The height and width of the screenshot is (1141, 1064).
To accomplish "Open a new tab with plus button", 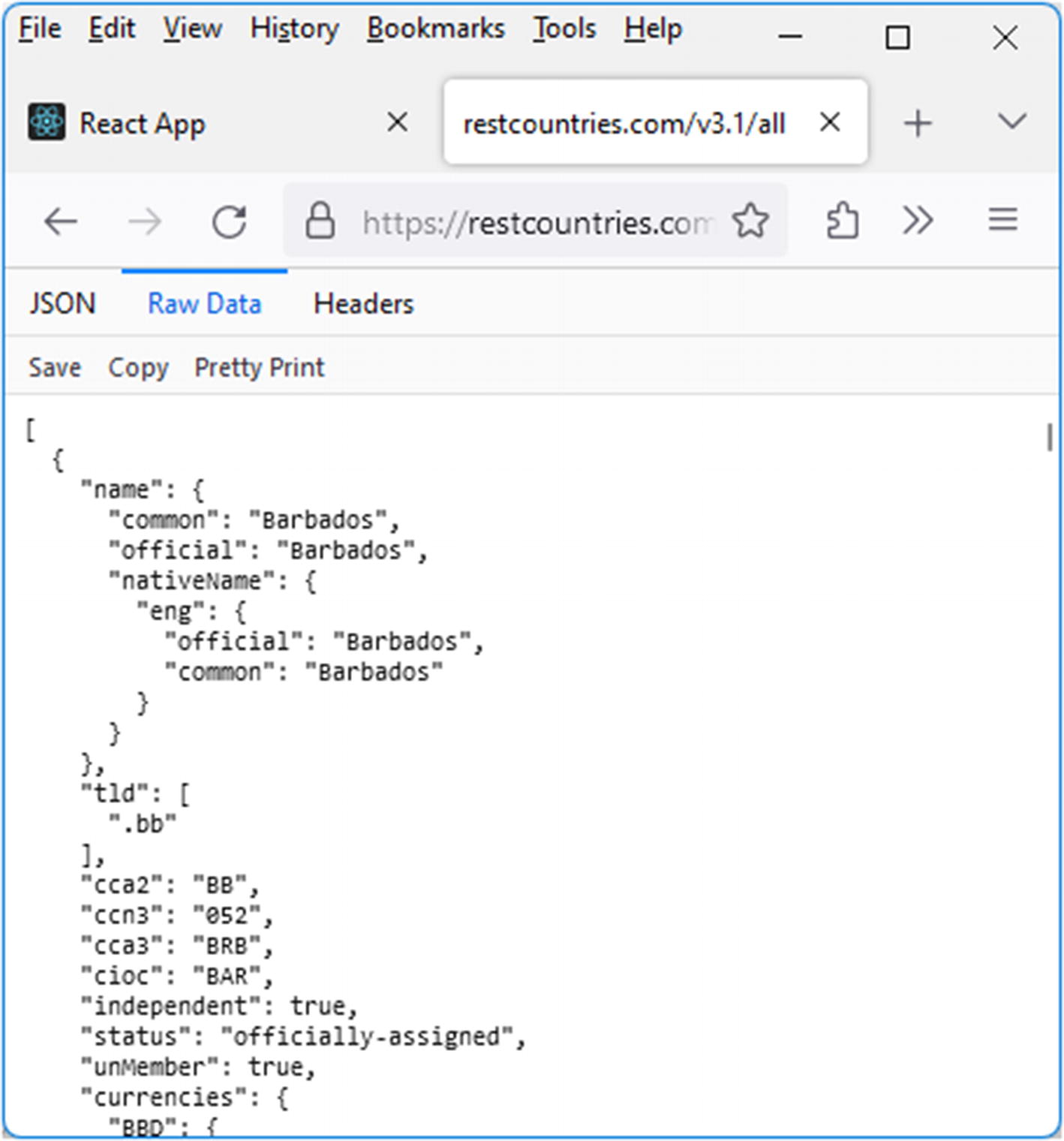I will pos(917,123).
